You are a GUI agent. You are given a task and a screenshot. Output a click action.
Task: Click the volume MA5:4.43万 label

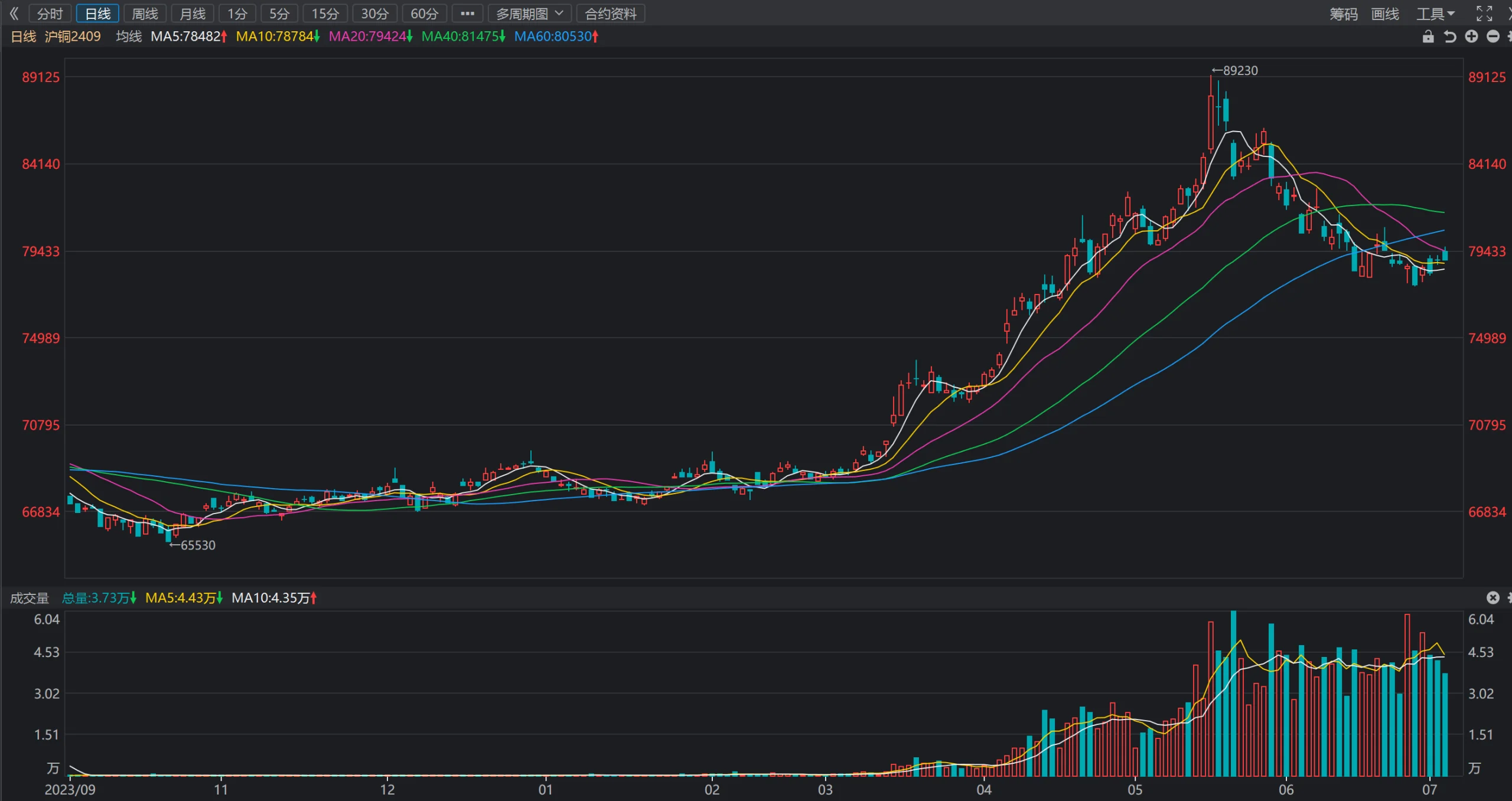point(184,598)
